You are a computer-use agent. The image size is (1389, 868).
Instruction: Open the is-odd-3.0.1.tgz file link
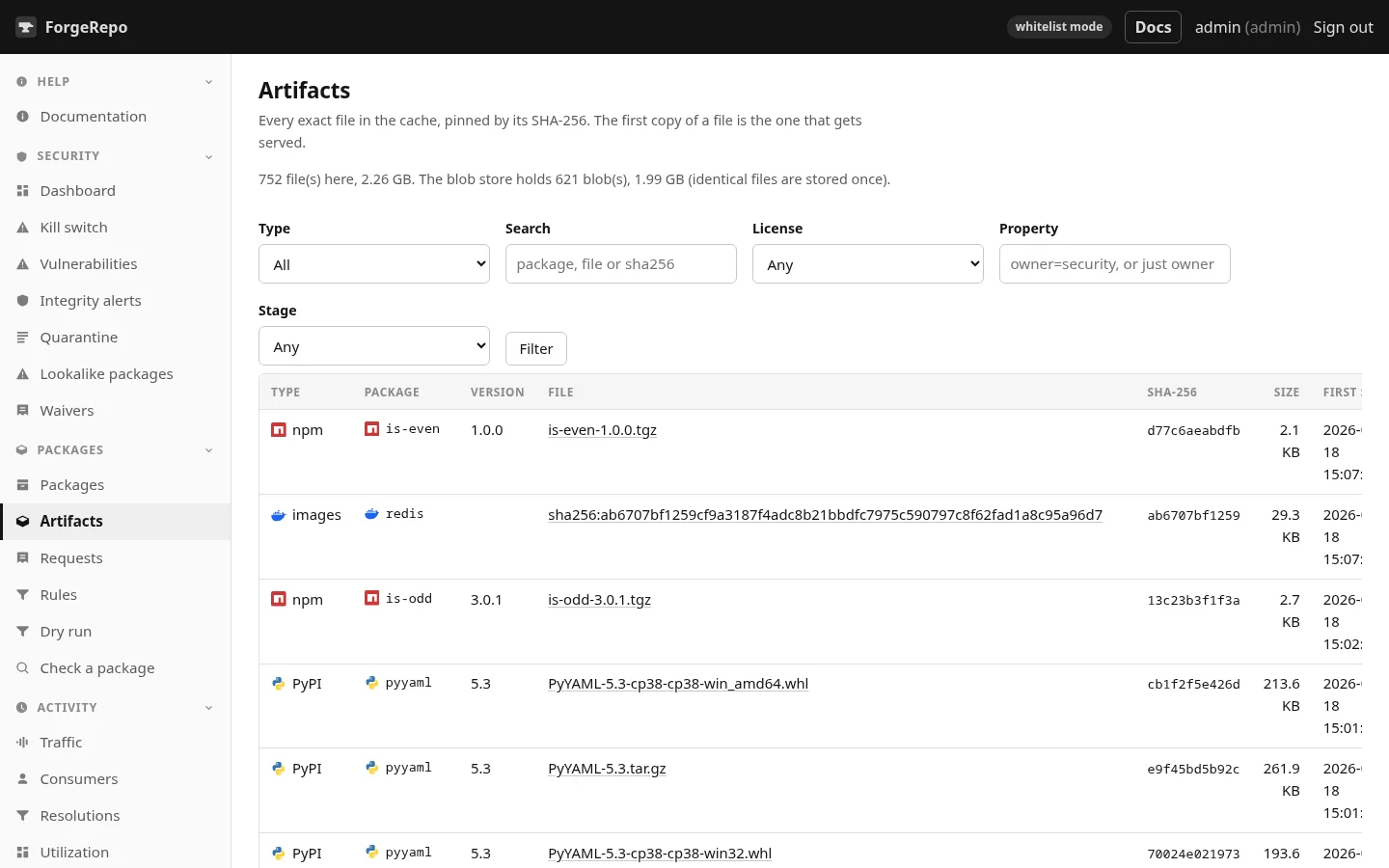pos(599,600)
